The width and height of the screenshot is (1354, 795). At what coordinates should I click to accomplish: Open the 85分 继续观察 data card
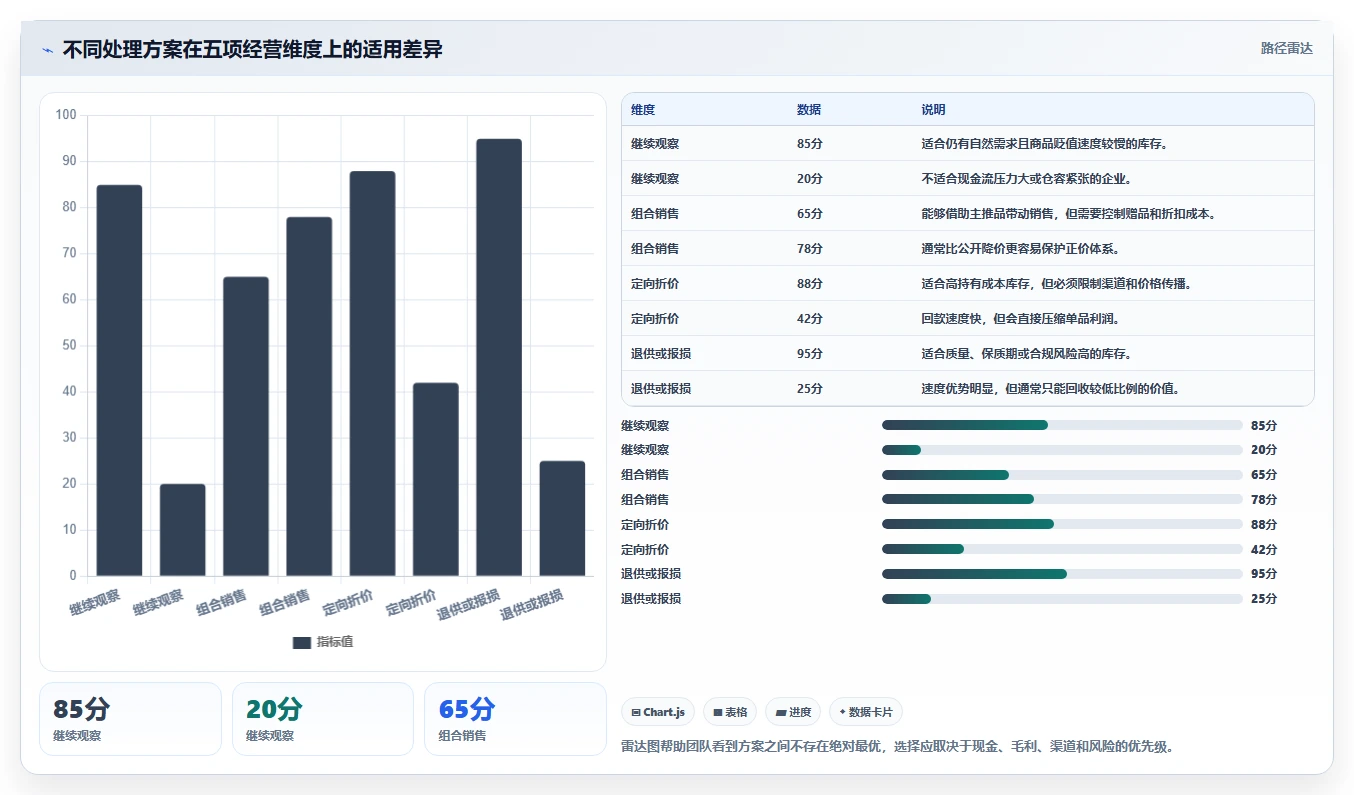[x=130, y=719]
